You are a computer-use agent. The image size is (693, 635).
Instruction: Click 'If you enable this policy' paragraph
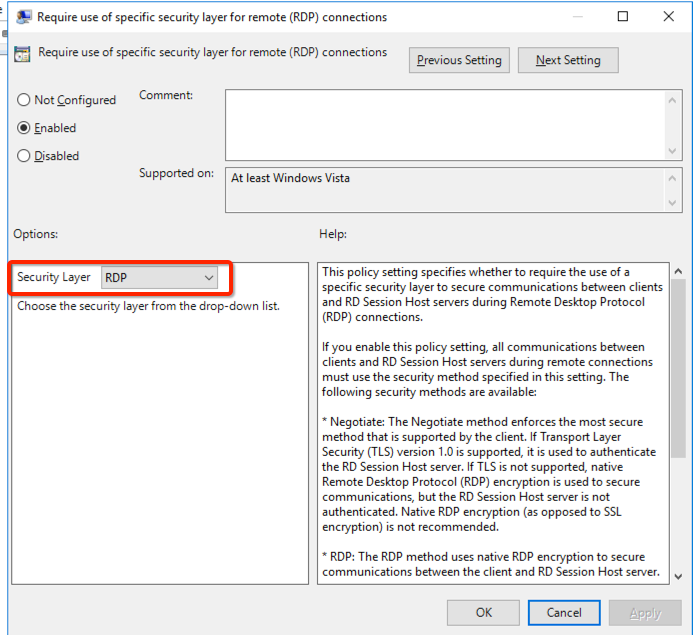[487, 369]
